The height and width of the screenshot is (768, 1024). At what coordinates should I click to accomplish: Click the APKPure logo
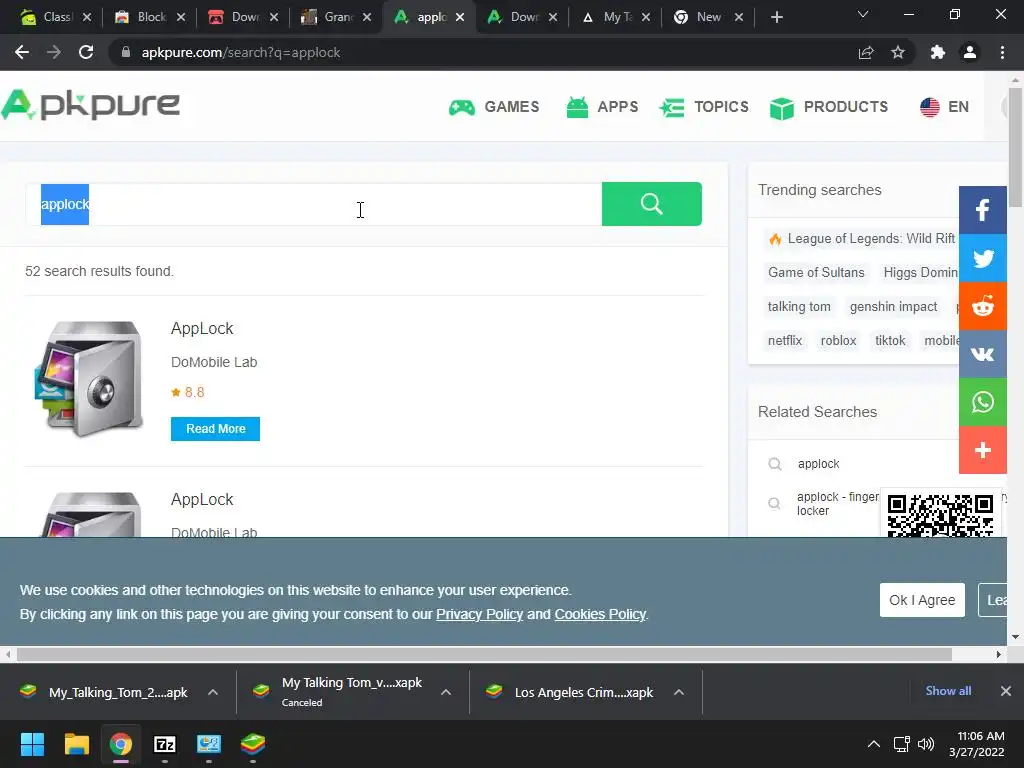point(91,105)
